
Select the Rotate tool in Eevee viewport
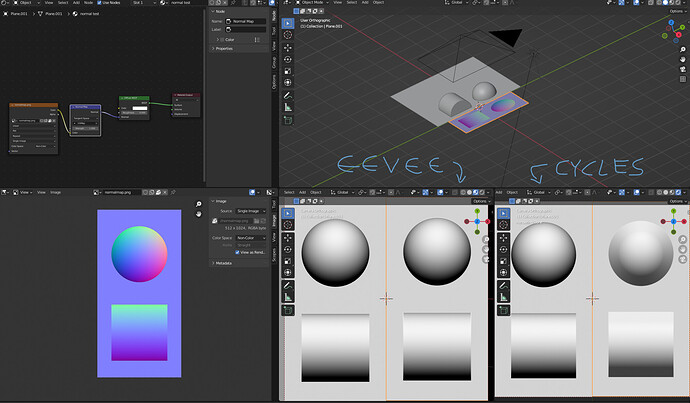pos(288,249)
